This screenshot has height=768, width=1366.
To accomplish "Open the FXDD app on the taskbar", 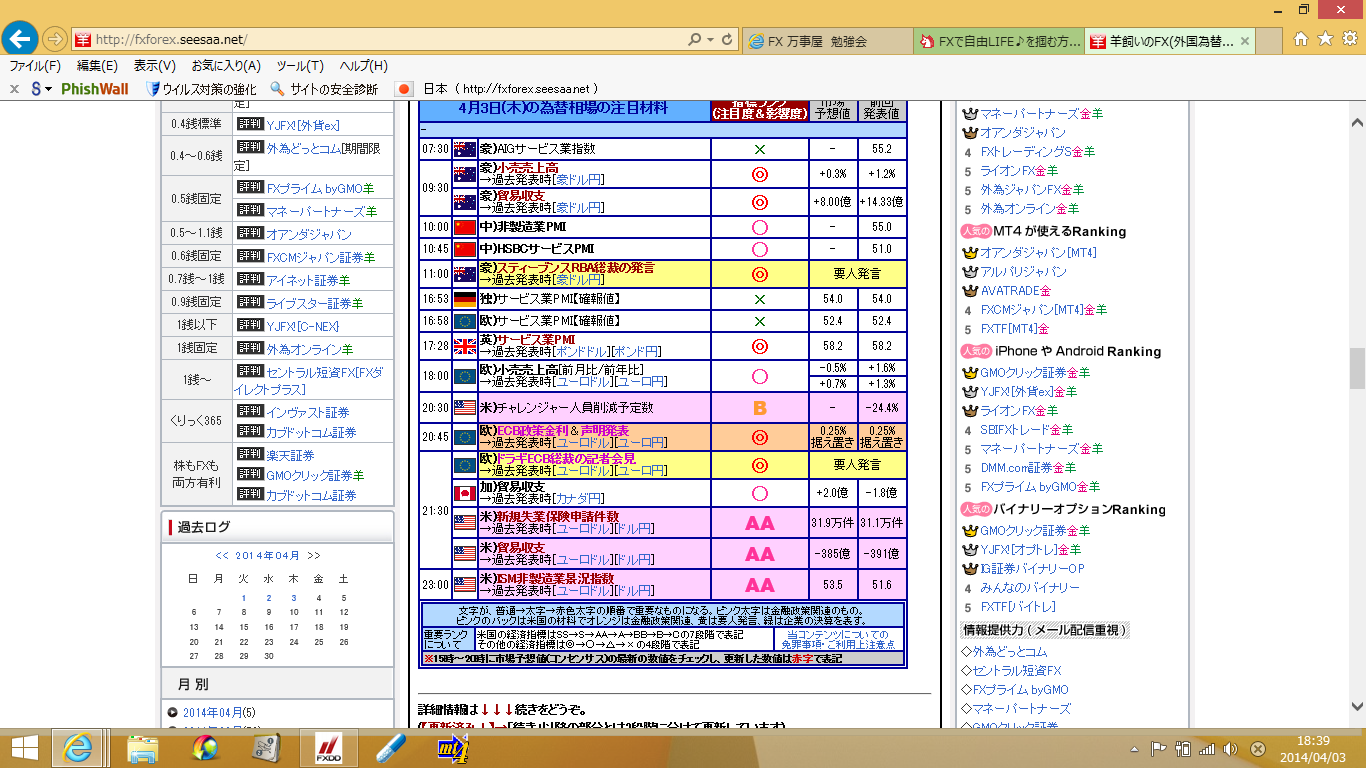I will pos(329,748).
